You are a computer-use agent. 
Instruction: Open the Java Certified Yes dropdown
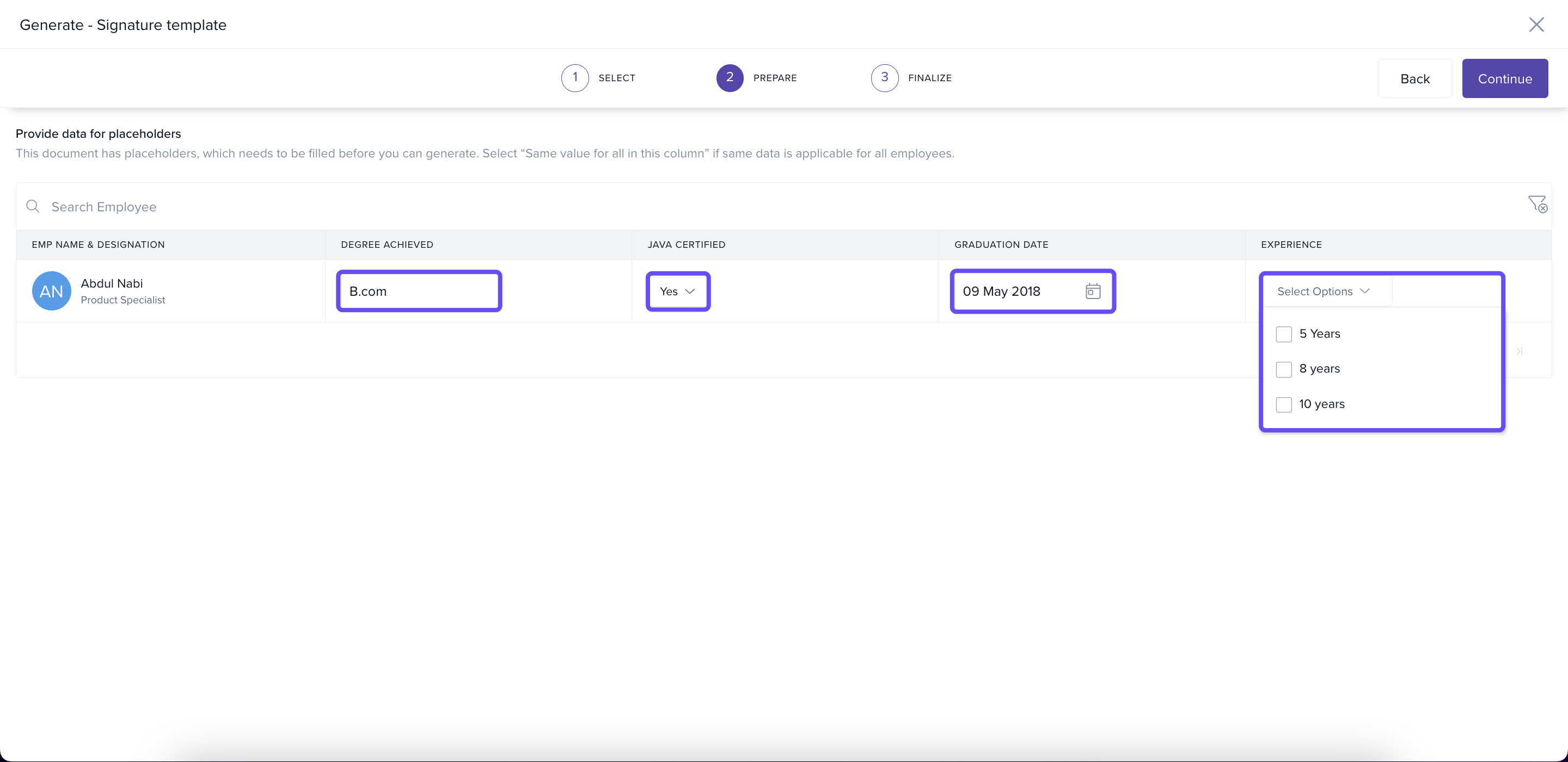[677, 291]
